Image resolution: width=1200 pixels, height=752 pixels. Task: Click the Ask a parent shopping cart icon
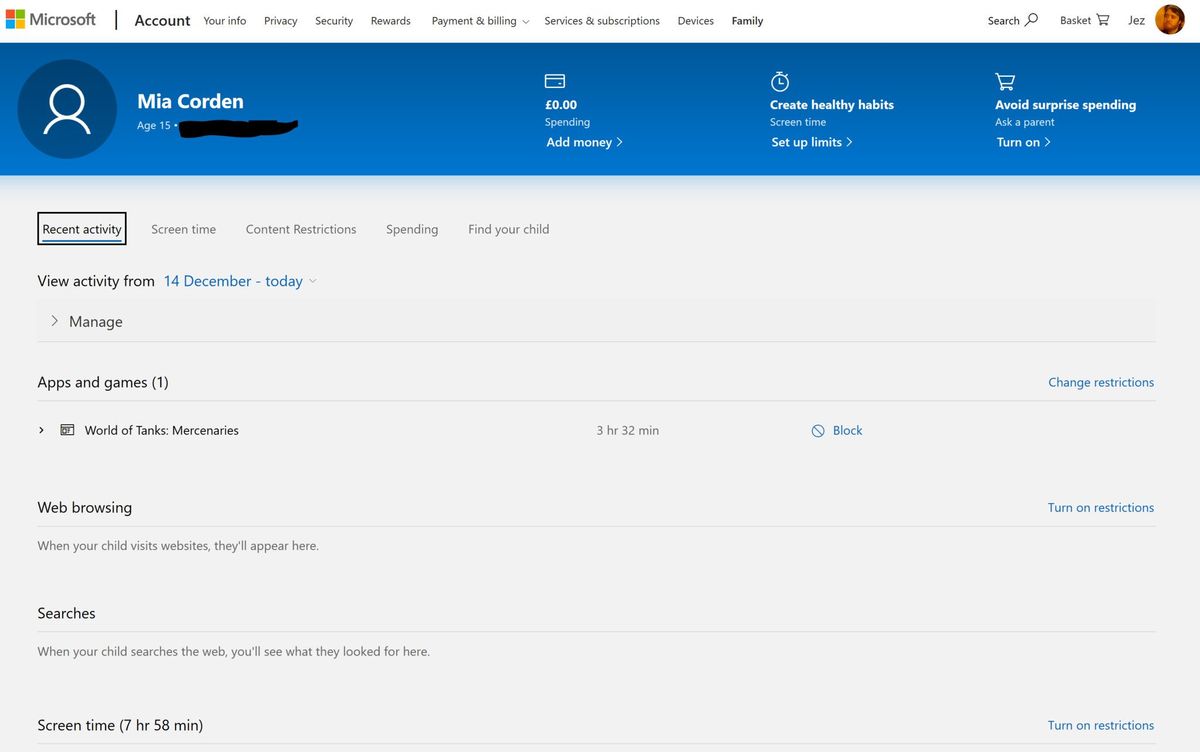coord(1004,80)
